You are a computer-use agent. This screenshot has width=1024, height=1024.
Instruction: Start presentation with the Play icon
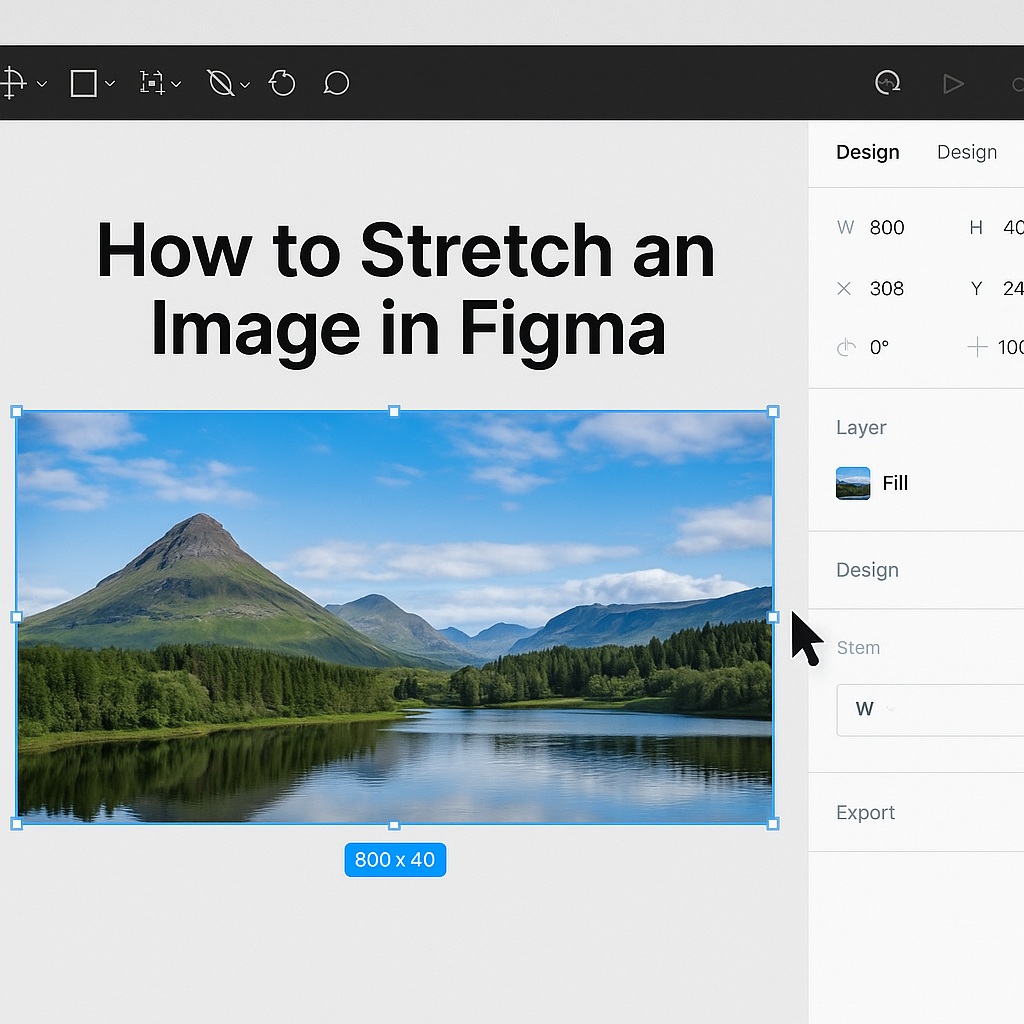953,83
